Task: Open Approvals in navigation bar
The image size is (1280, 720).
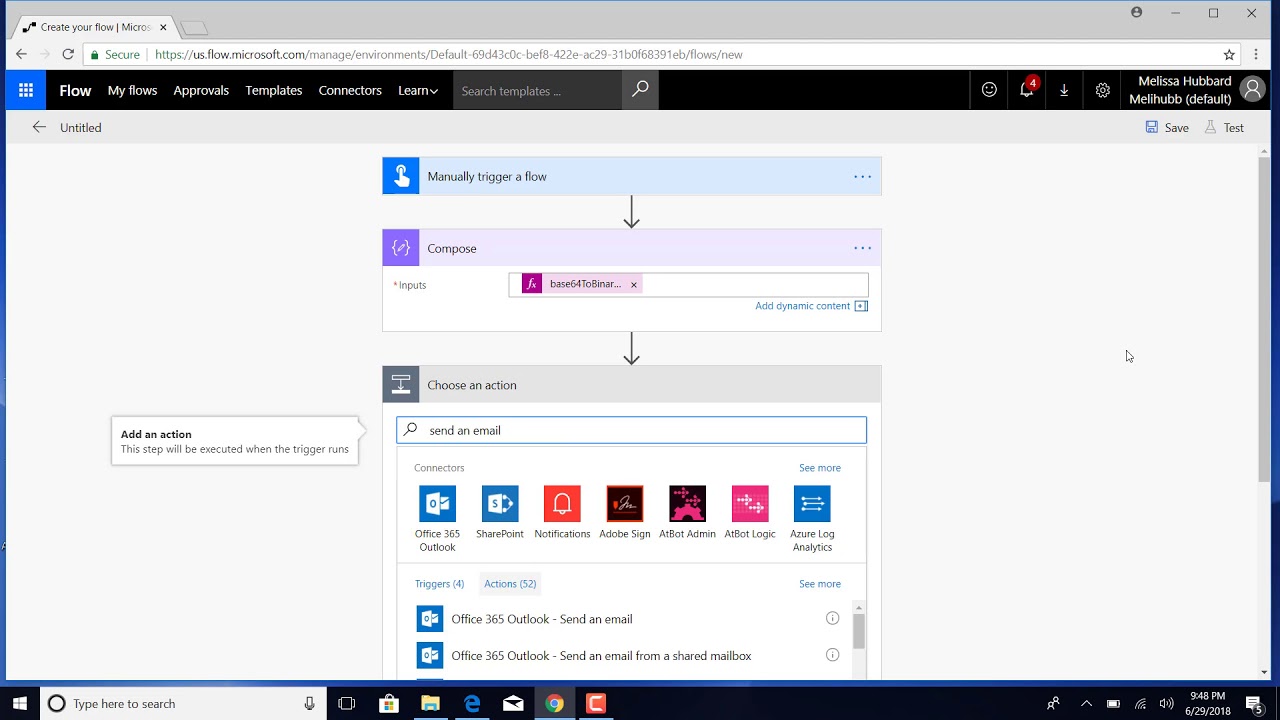Action: [x=201, y=90]
